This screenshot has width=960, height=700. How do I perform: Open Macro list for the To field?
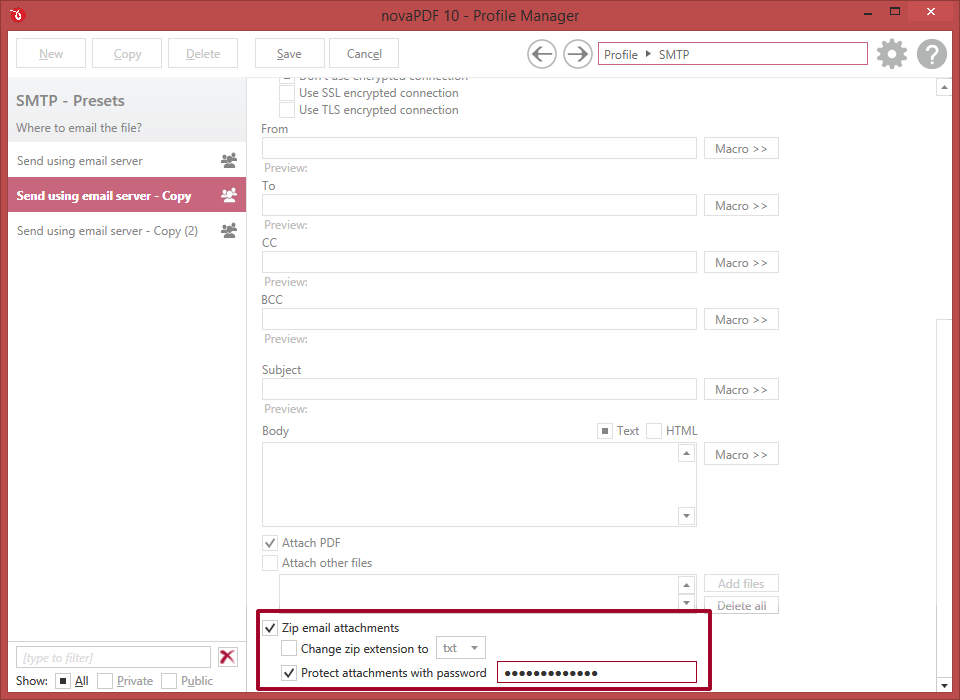pos(741,206)
